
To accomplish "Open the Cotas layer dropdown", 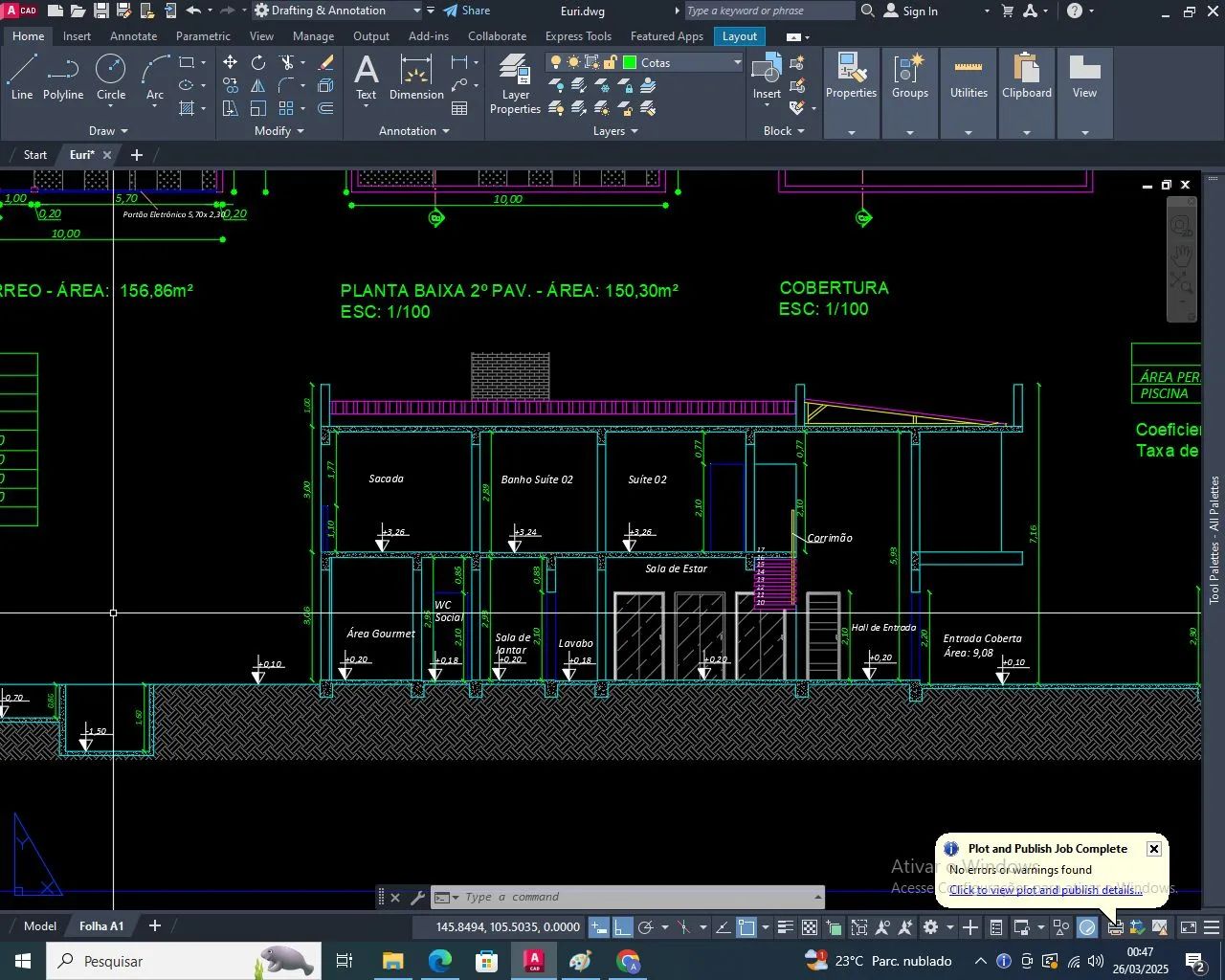I will coord(737,62).
